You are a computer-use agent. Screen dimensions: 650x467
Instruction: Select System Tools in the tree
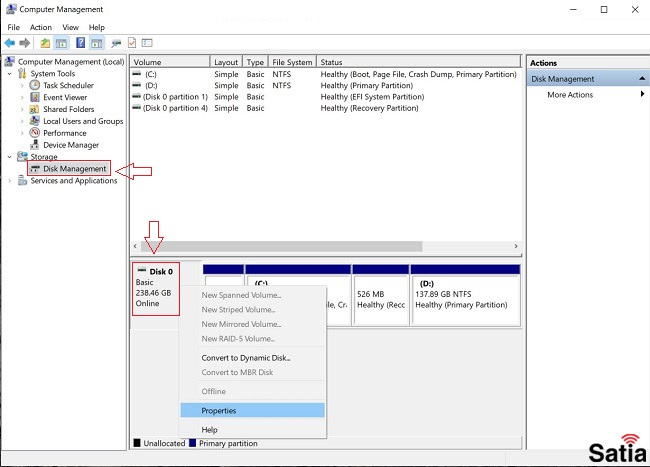(x=53, y=73)
